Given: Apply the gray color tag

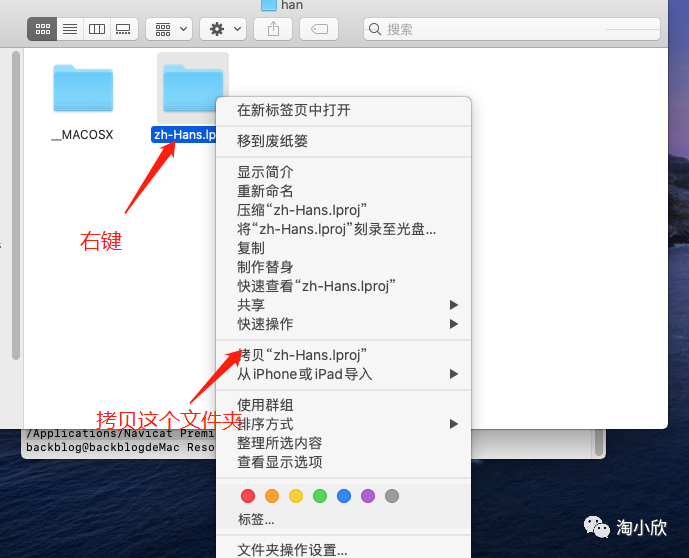Looking at the screenshot, I should 392,496.
